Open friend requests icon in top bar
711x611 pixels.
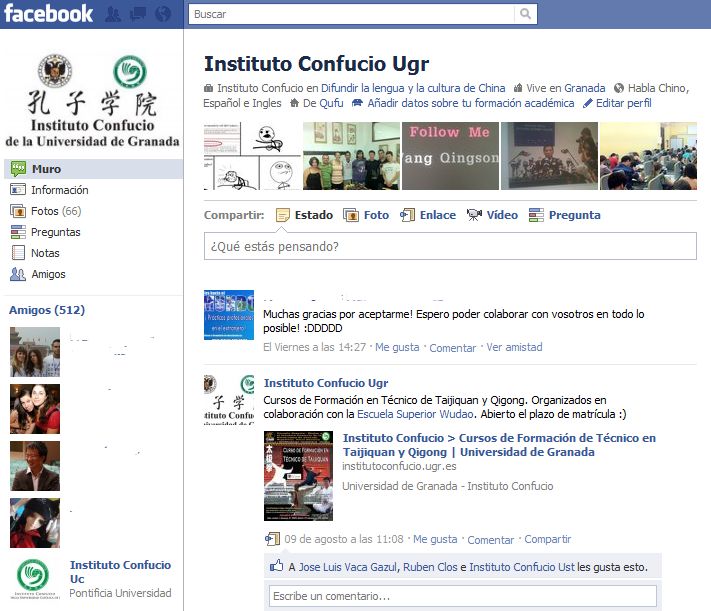coord(113,15)
